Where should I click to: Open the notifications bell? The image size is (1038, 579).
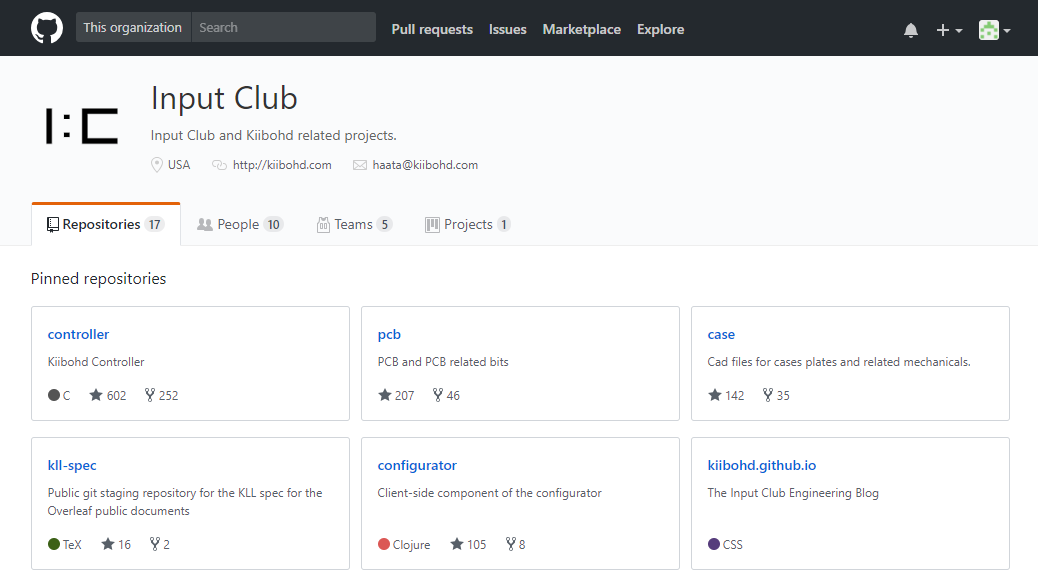click(x=911, y=30)
